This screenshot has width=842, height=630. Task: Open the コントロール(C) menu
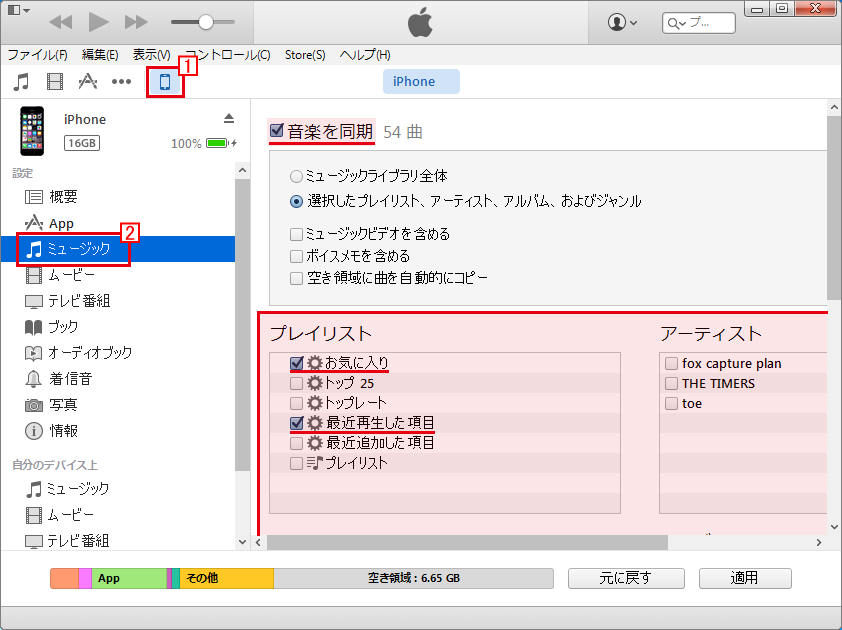228,55
